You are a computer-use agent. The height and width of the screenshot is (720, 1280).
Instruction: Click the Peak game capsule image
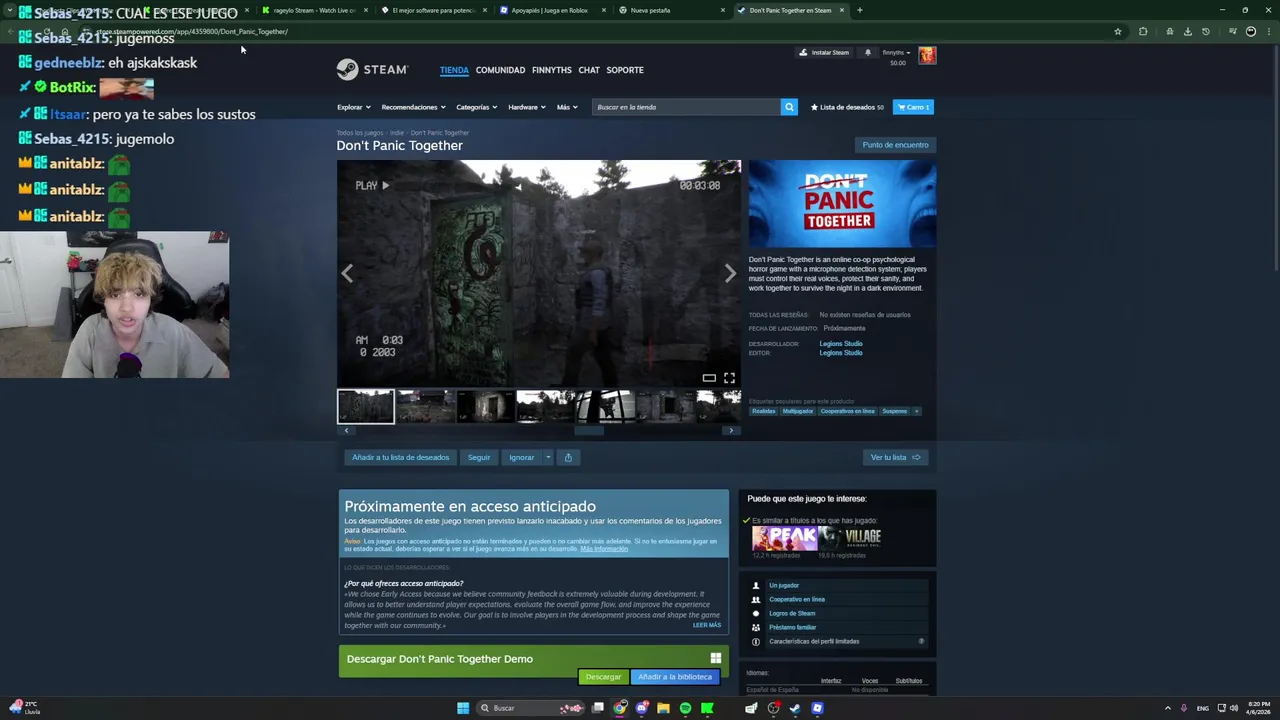(x=785, y=539)
